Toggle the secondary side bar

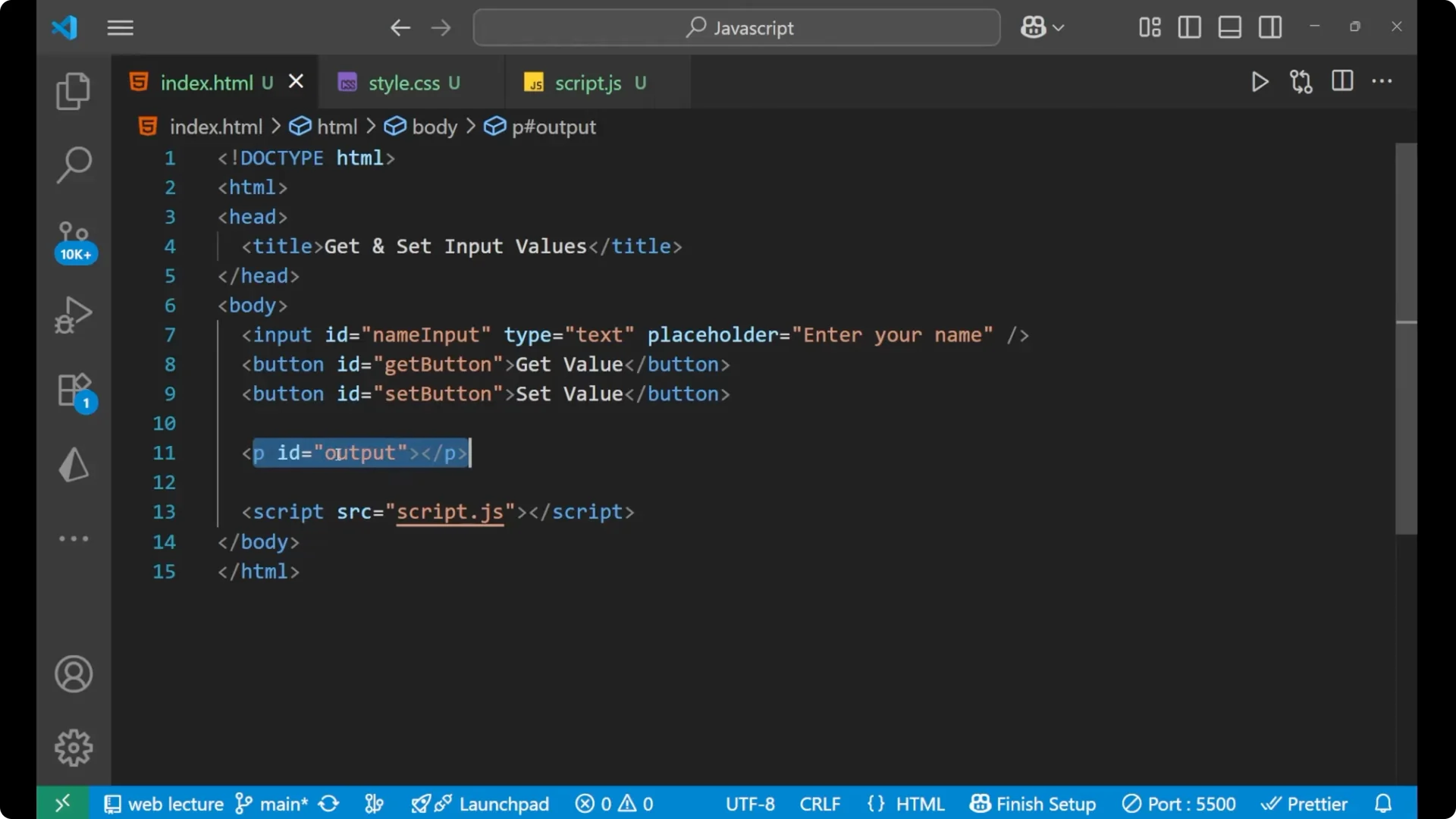point(1269,27)
